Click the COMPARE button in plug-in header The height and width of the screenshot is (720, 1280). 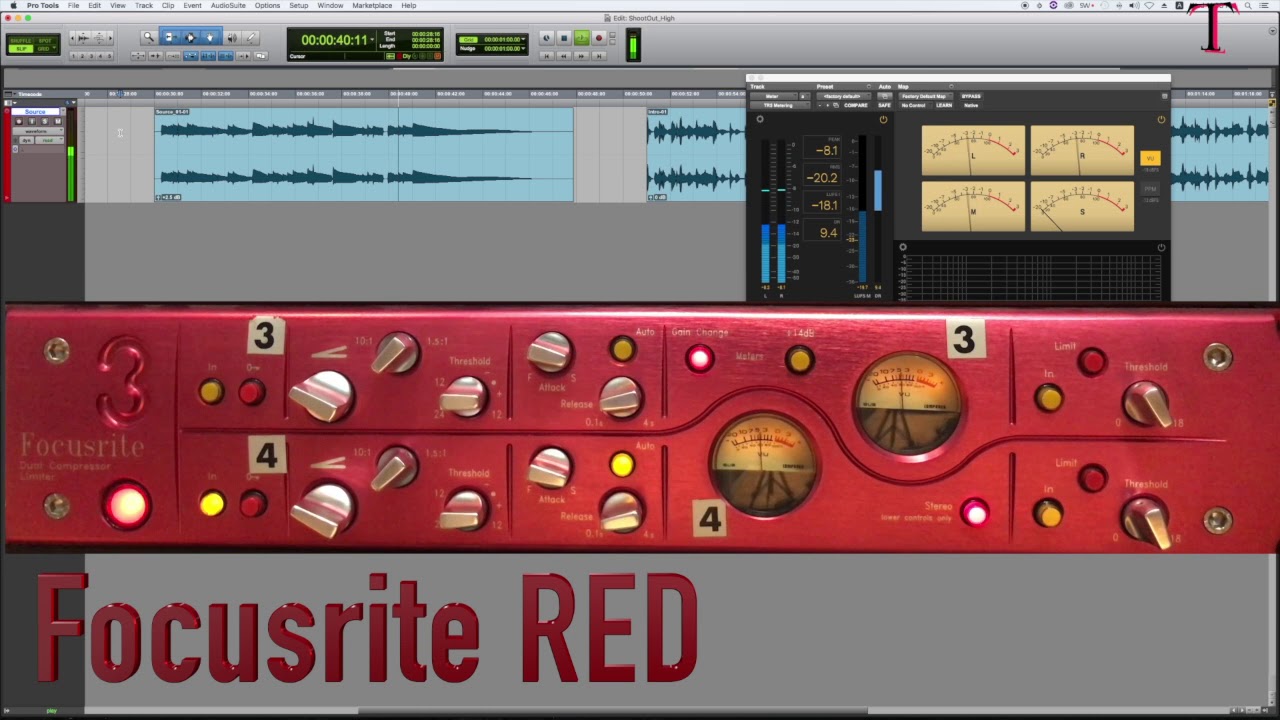click(x=856, y=105)
